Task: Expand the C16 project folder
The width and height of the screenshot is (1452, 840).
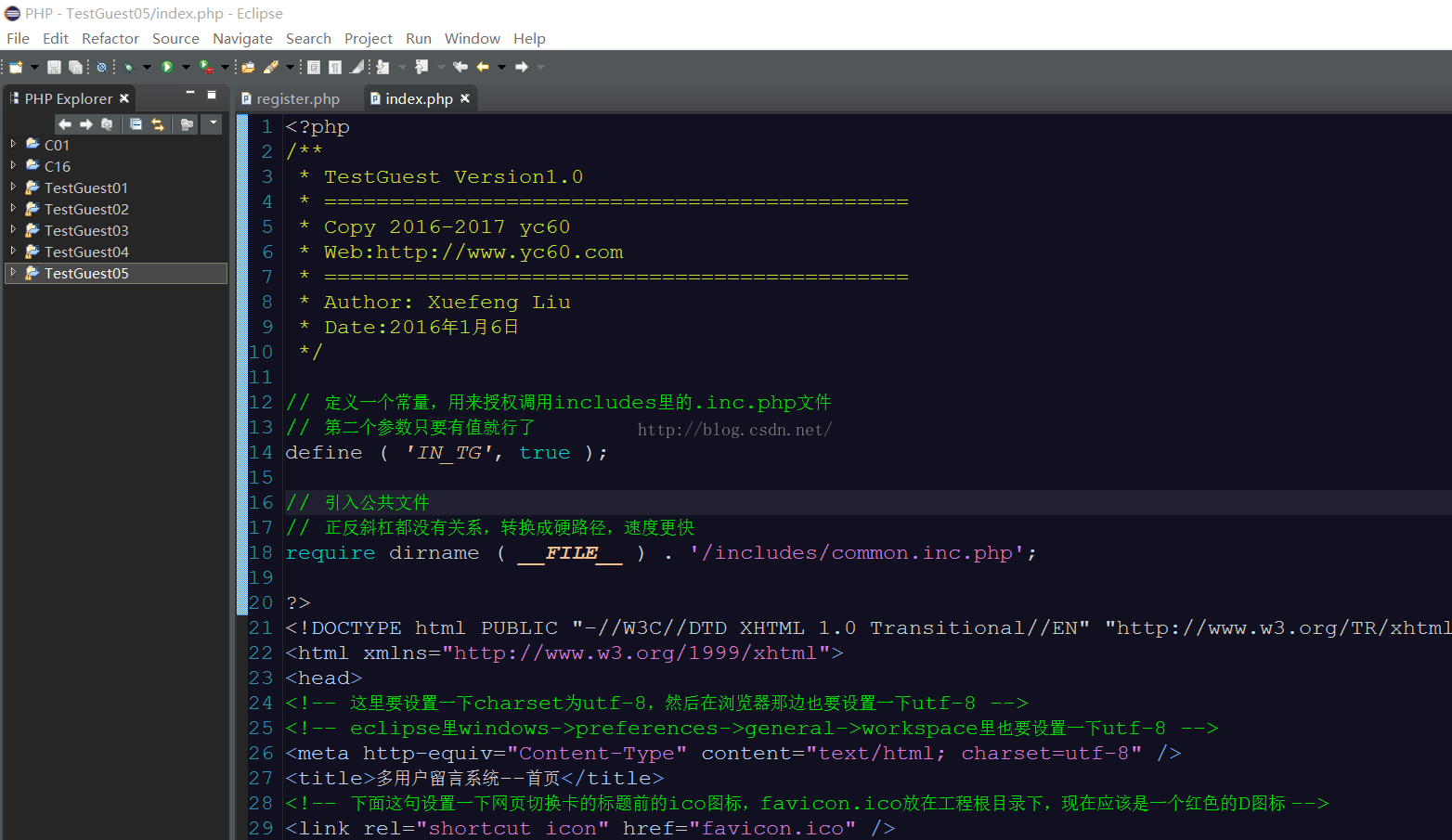Action: (13, 165)
